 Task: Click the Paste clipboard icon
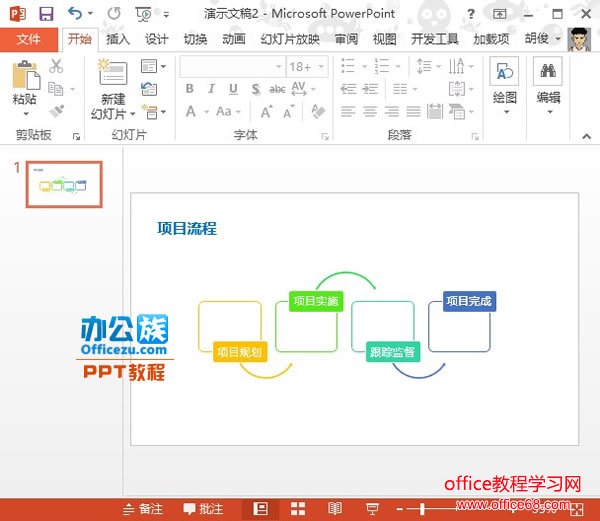click(x=26, y=75)
